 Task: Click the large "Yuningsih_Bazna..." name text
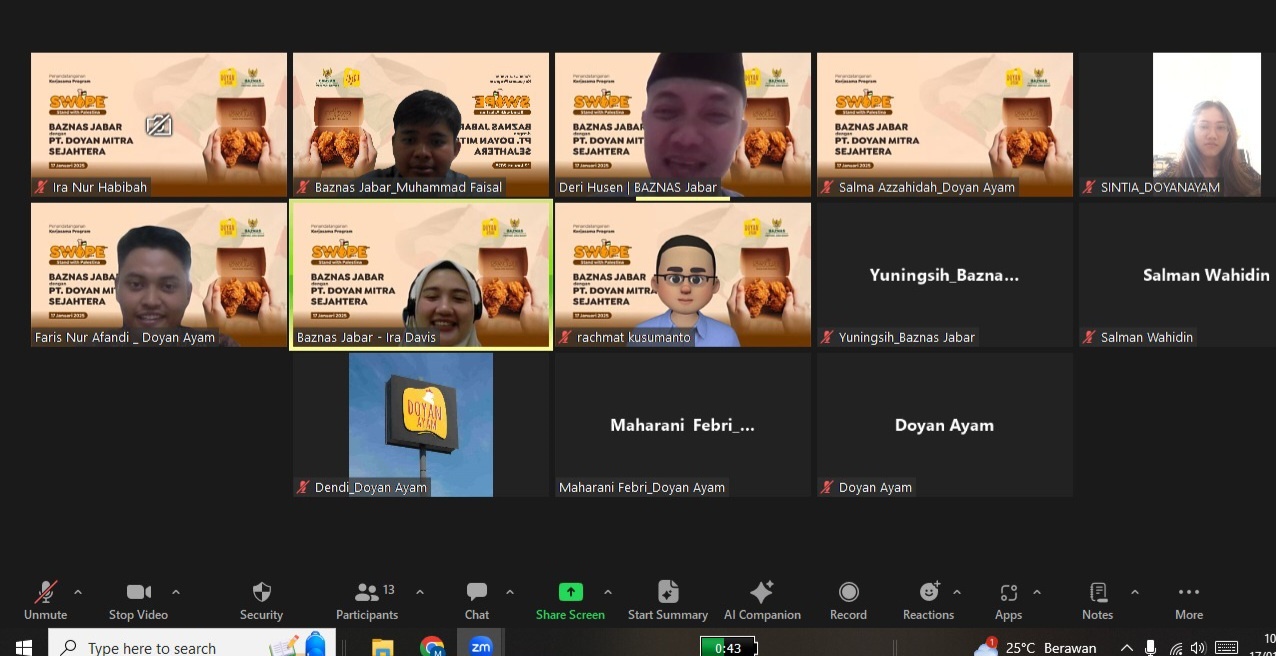click(944, 275)
